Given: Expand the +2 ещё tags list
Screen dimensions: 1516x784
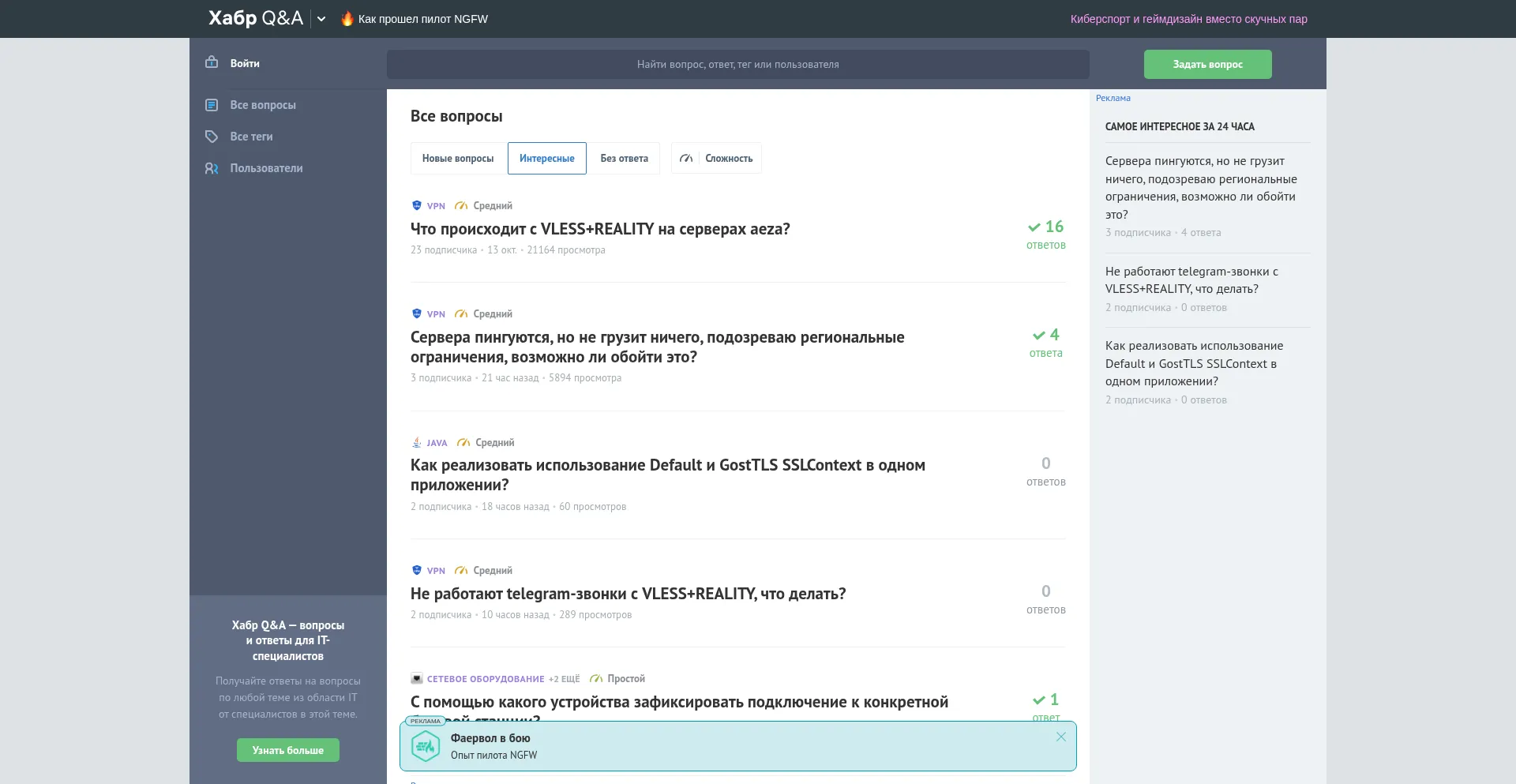Looking at the screenshot, I should pyautogui.click(x=564, y=679).
